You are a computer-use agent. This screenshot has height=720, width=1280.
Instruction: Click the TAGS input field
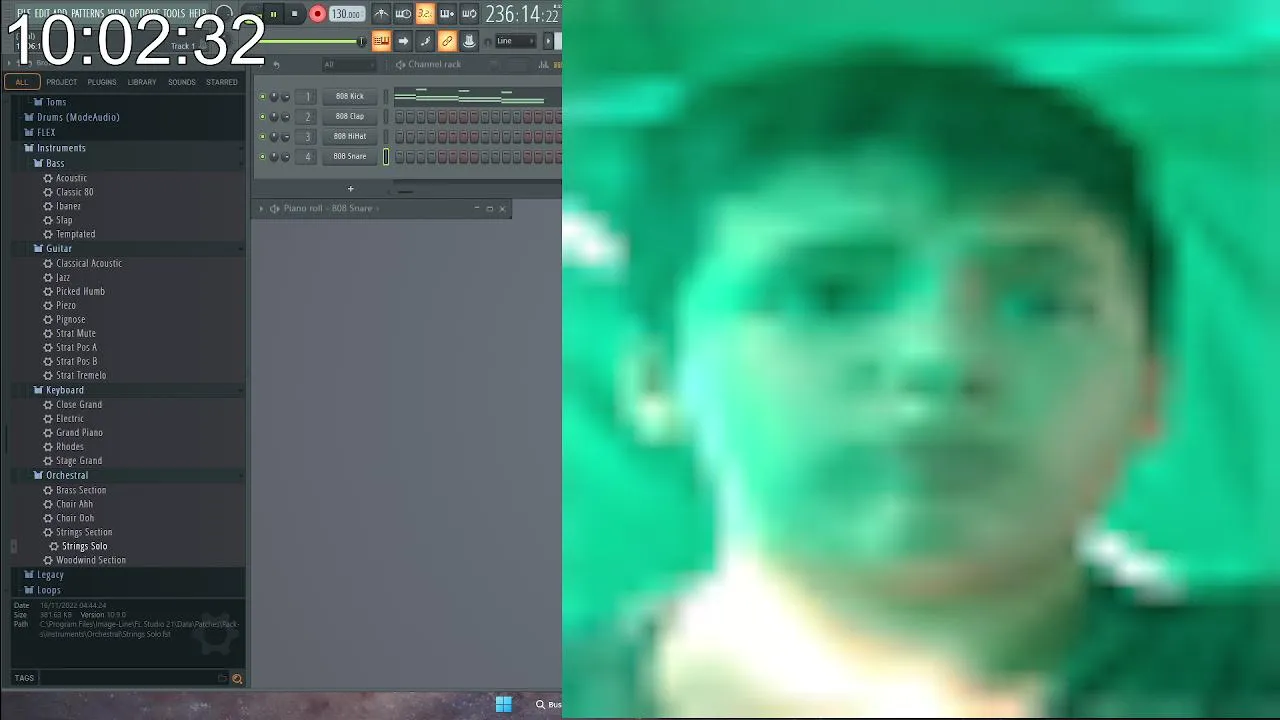pos(128,678)
